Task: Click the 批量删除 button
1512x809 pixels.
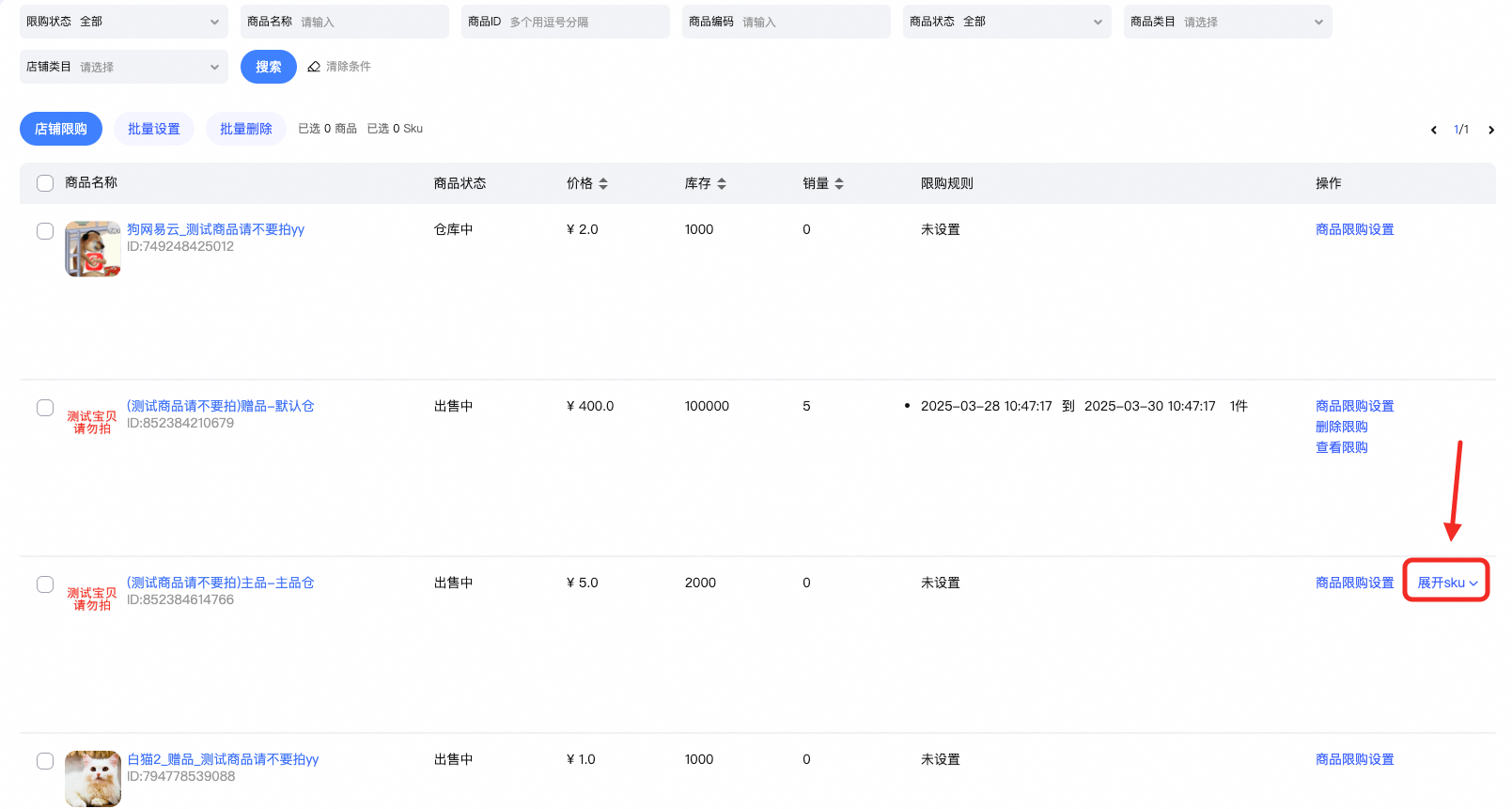Action: tap(246, 129)
